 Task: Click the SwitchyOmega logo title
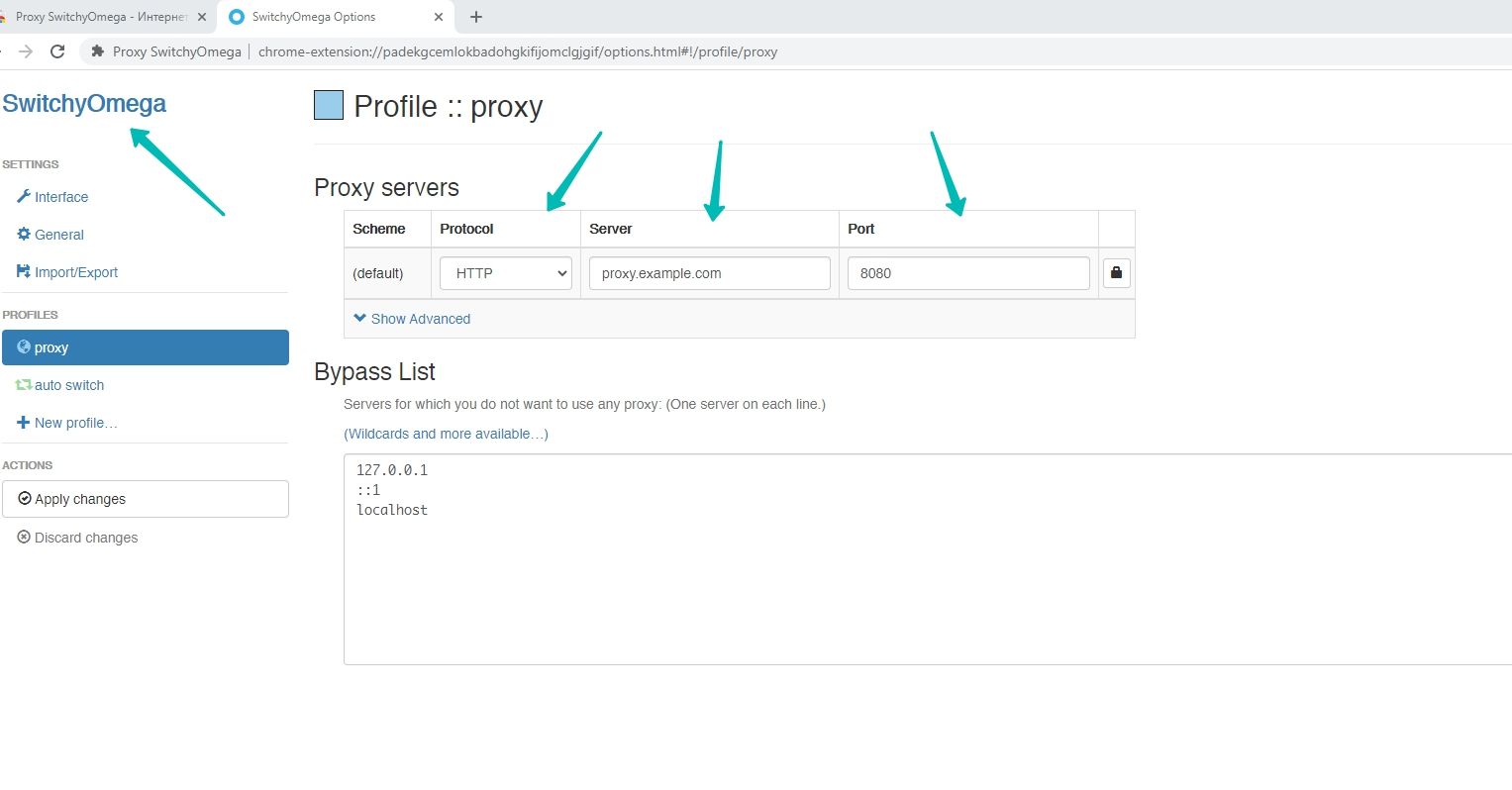coord(84,104)
